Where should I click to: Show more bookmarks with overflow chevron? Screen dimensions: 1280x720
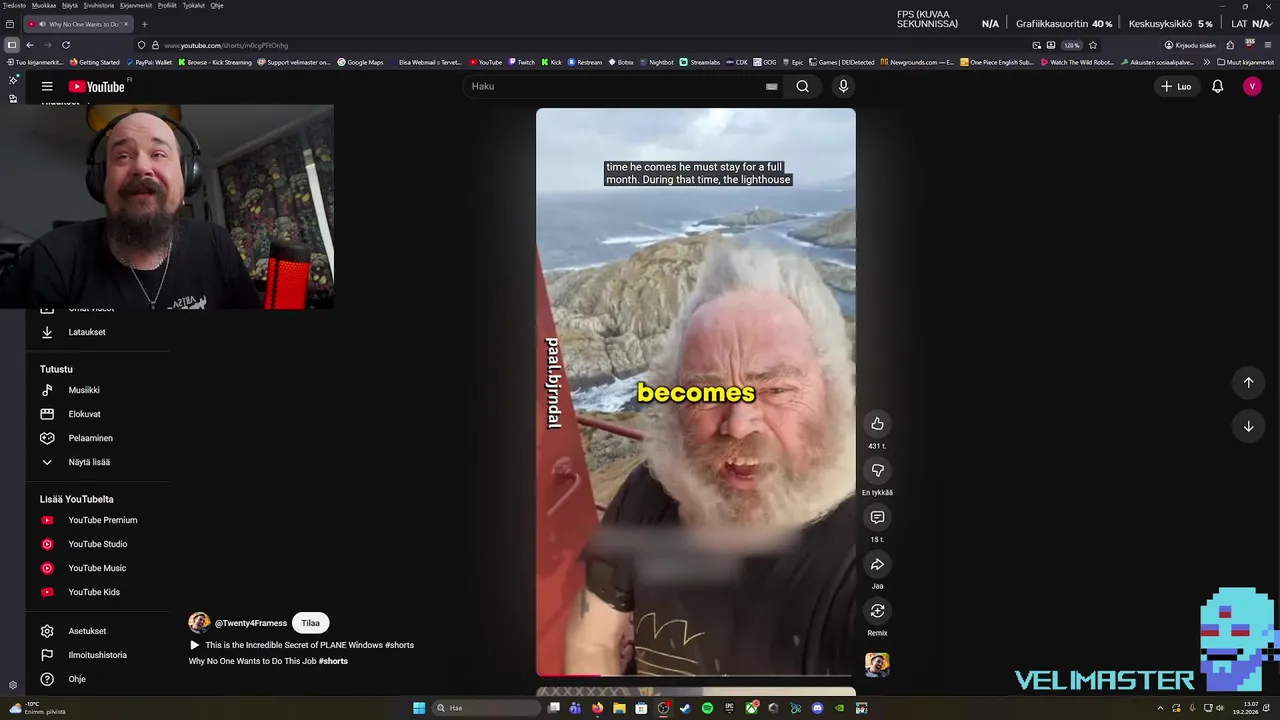pos(1206,62)
